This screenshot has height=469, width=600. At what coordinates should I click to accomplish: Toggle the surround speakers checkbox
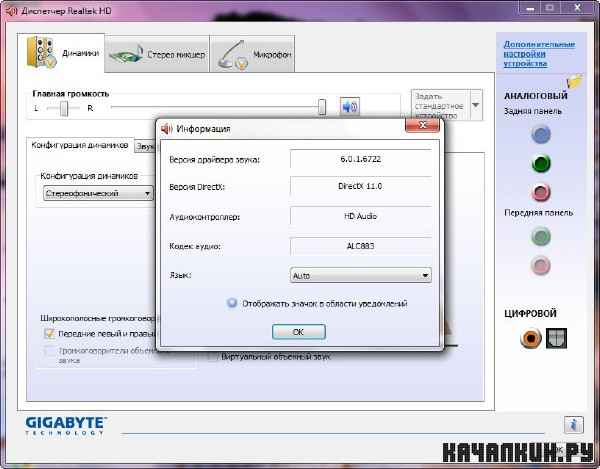tap(49, 350)
